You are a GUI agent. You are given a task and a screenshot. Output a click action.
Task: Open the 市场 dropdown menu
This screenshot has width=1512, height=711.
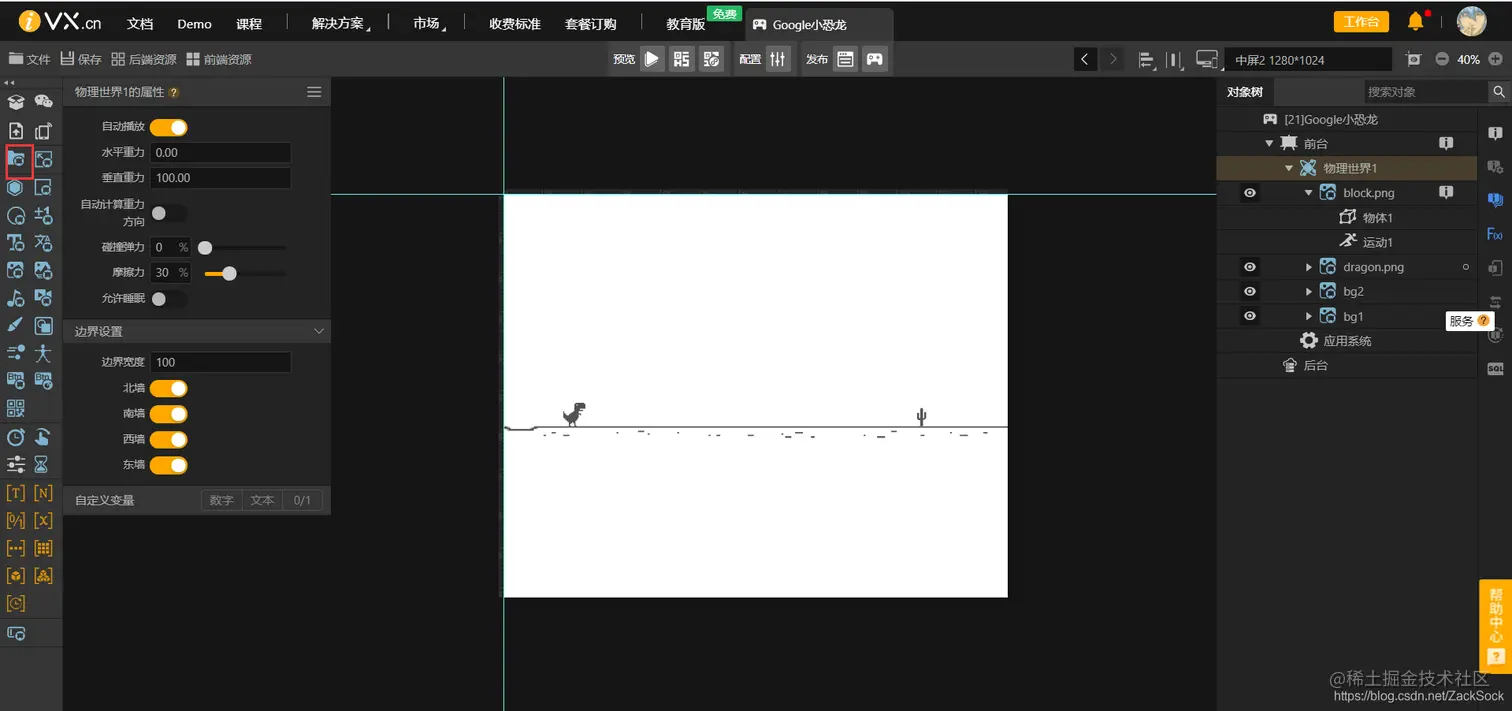click(x=429, y=24)
